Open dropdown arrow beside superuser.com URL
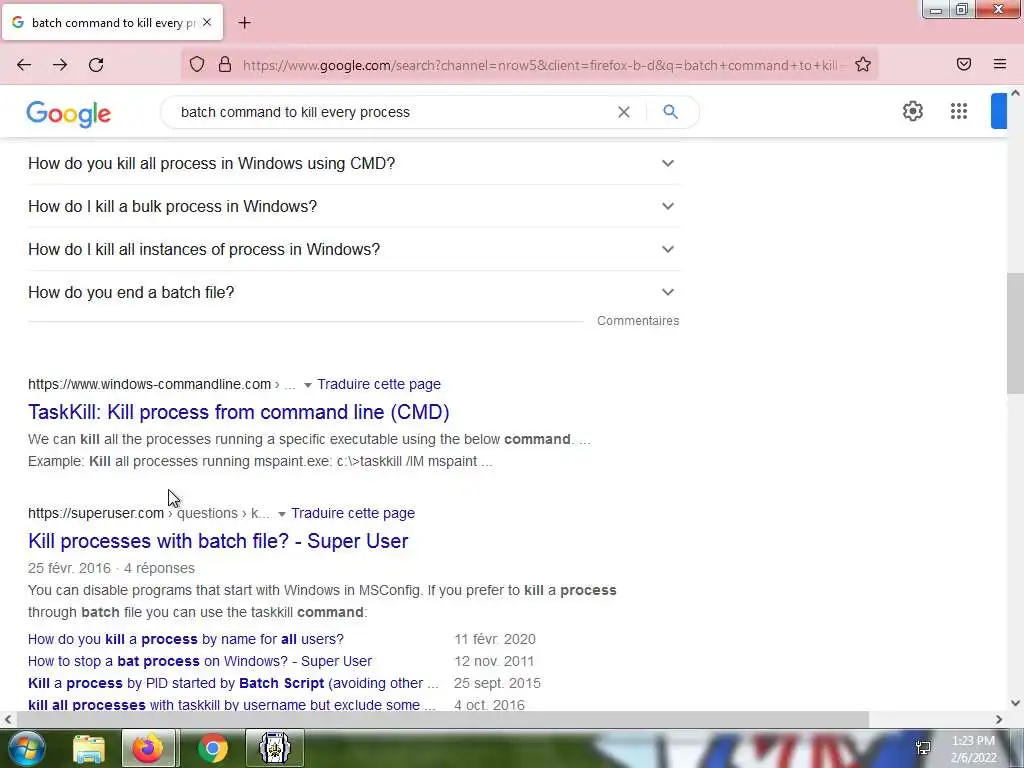1024x768 pixels. point(281,514)
